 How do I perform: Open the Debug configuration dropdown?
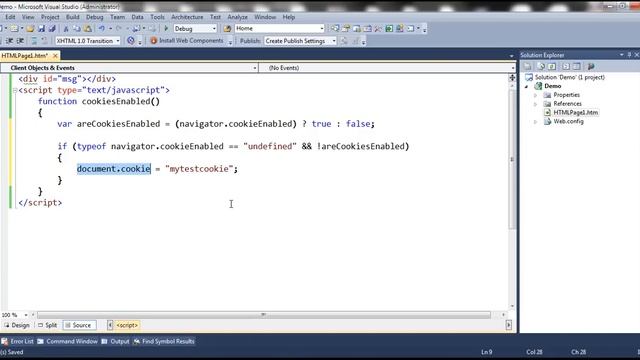tap(214, 29)
